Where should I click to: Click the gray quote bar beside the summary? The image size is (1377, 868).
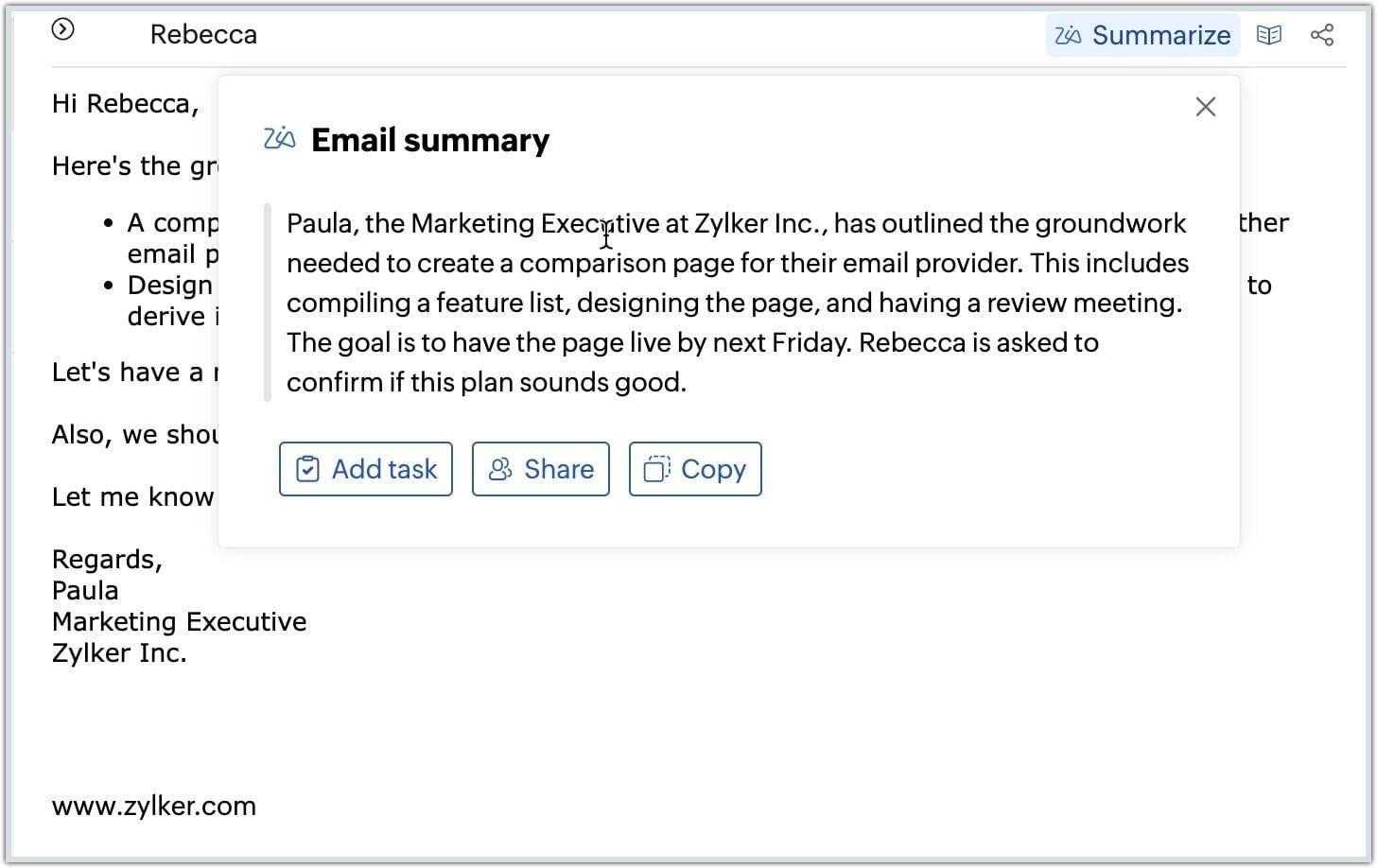click(268, 303)
